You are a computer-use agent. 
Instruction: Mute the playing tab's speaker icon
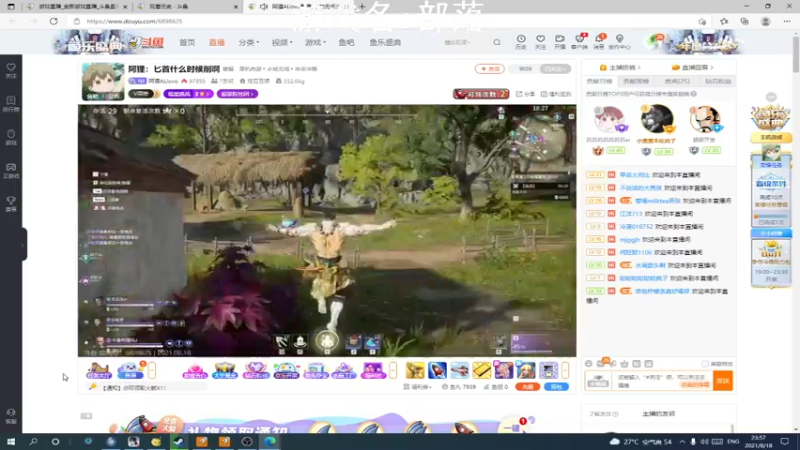click(264, 7)
